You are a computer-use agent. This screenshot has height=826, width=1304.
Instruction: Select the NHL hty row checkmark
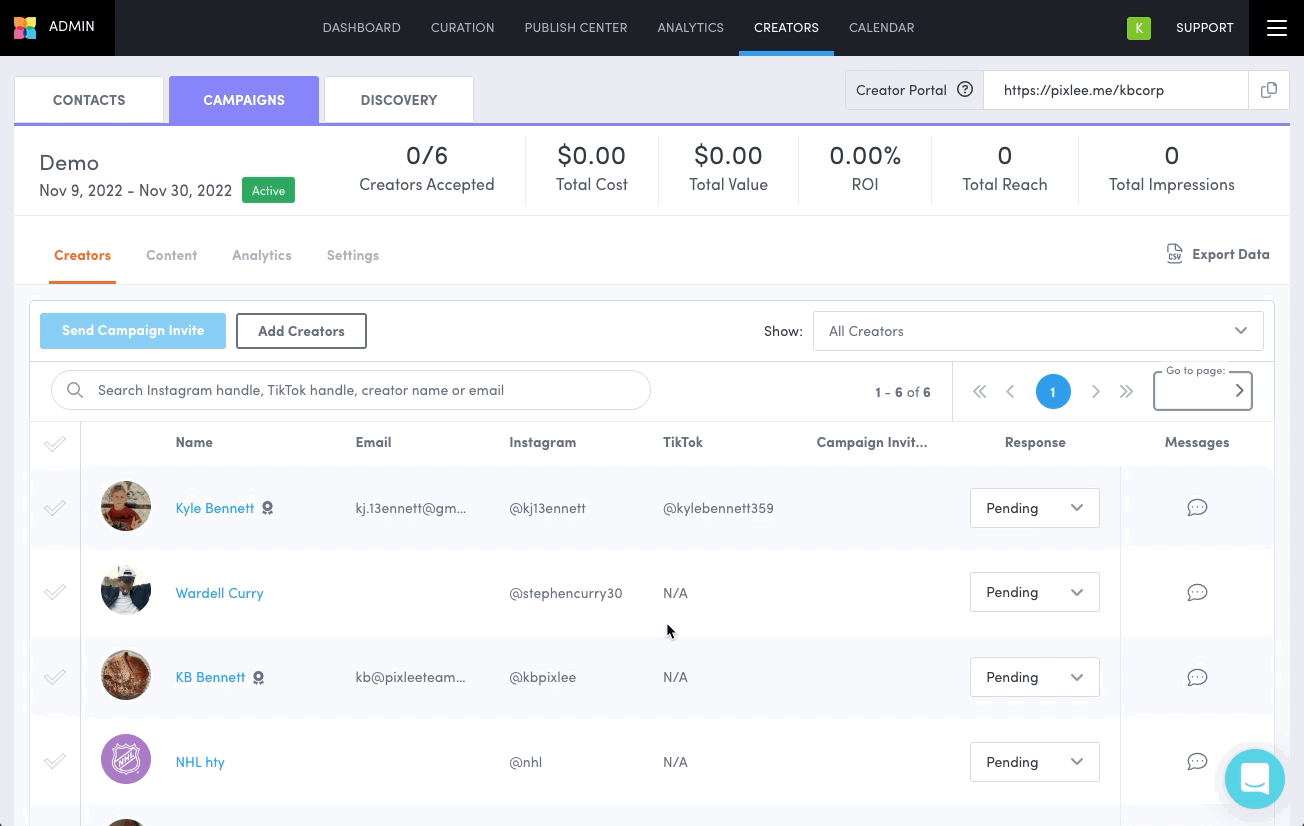click(x=55, y=762)
